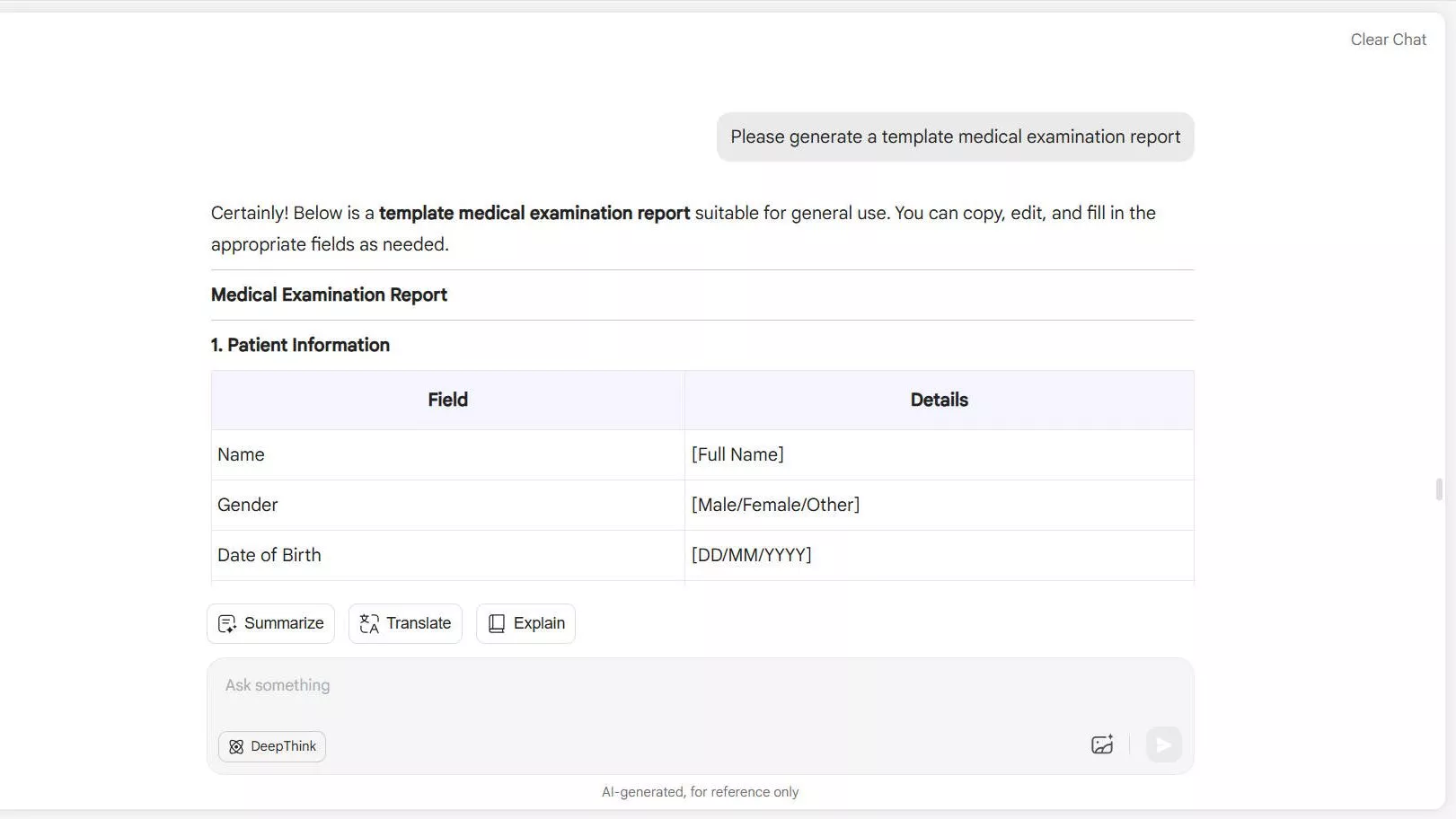1456x819 pixels.
Task: Click the vertical scrollbar thumb
Action: (x=1439, y=489)
